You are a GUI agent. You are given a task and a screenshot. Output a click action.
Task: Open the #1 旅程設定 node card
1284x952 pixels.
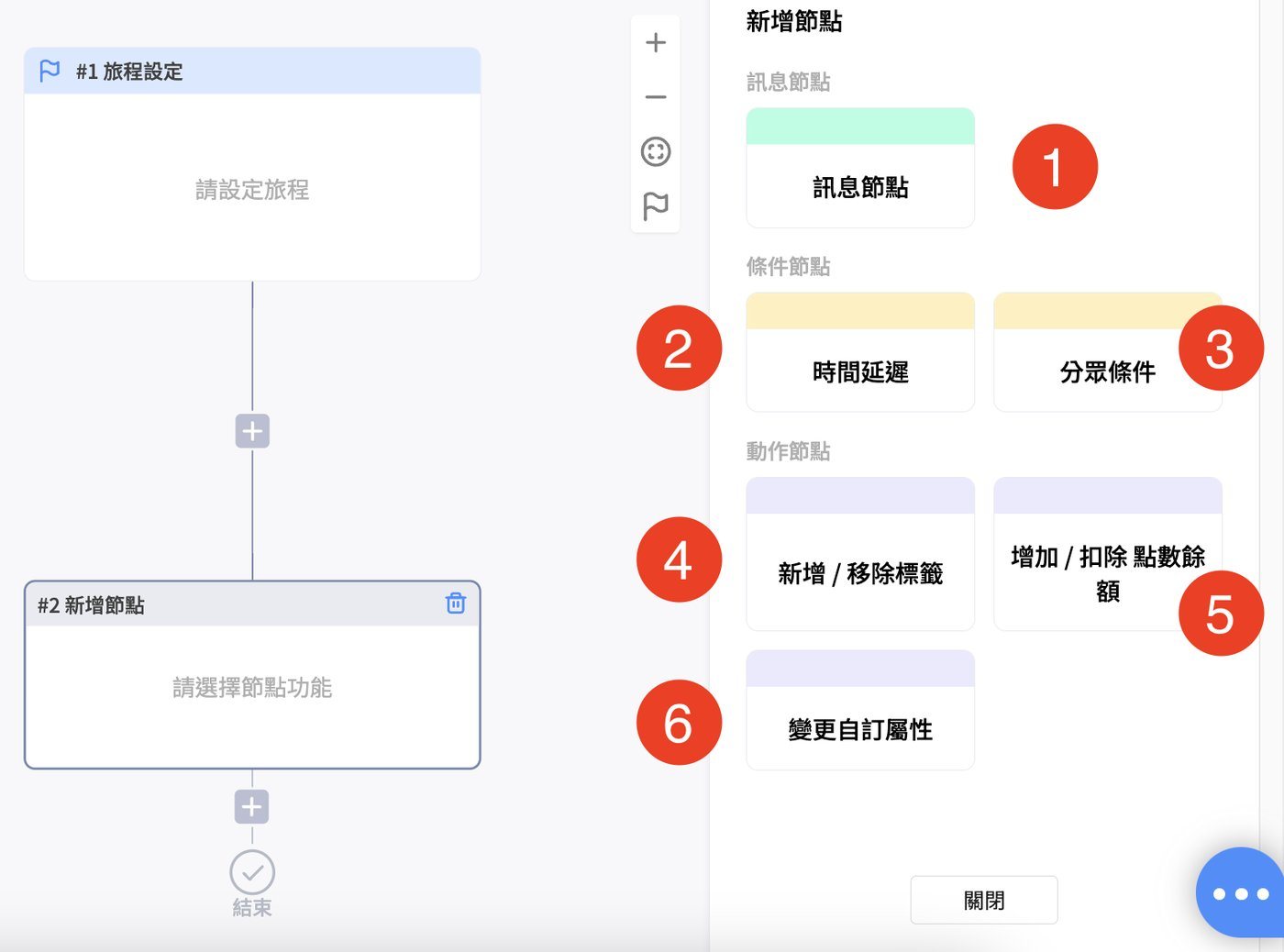252,164
